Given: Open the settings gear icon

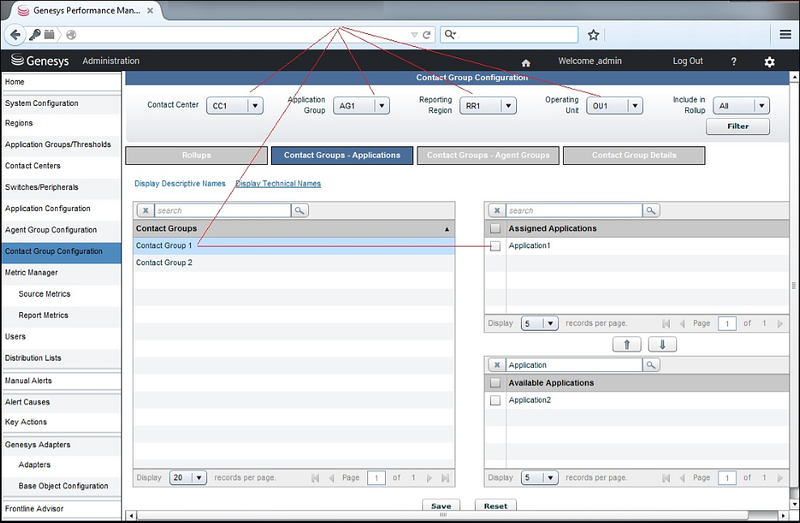Looking at the screenshot, I should 769,62.
